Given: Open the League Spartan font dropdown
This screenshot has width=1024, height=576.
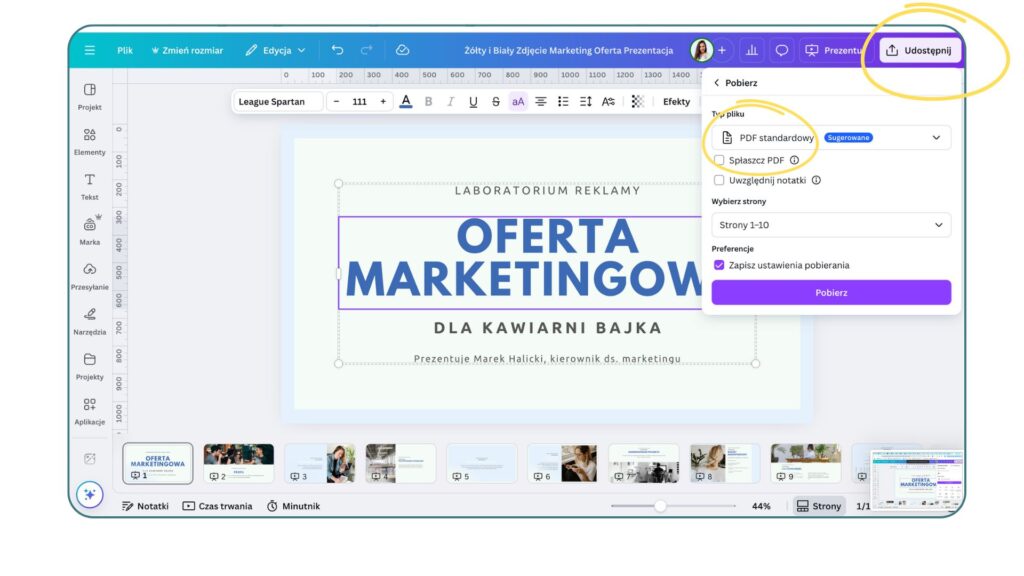Looking at the screenshot, I should coord(278,101).
